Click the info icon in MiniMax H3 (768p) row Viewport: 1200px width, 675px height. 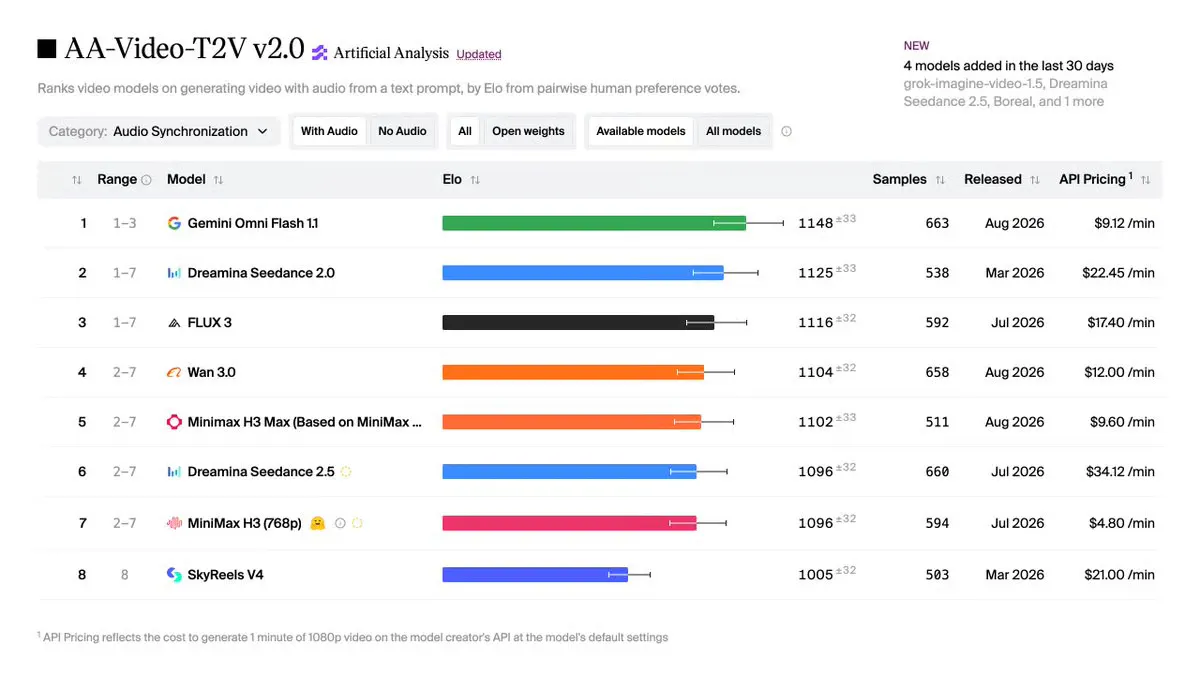tap(340, 523)
